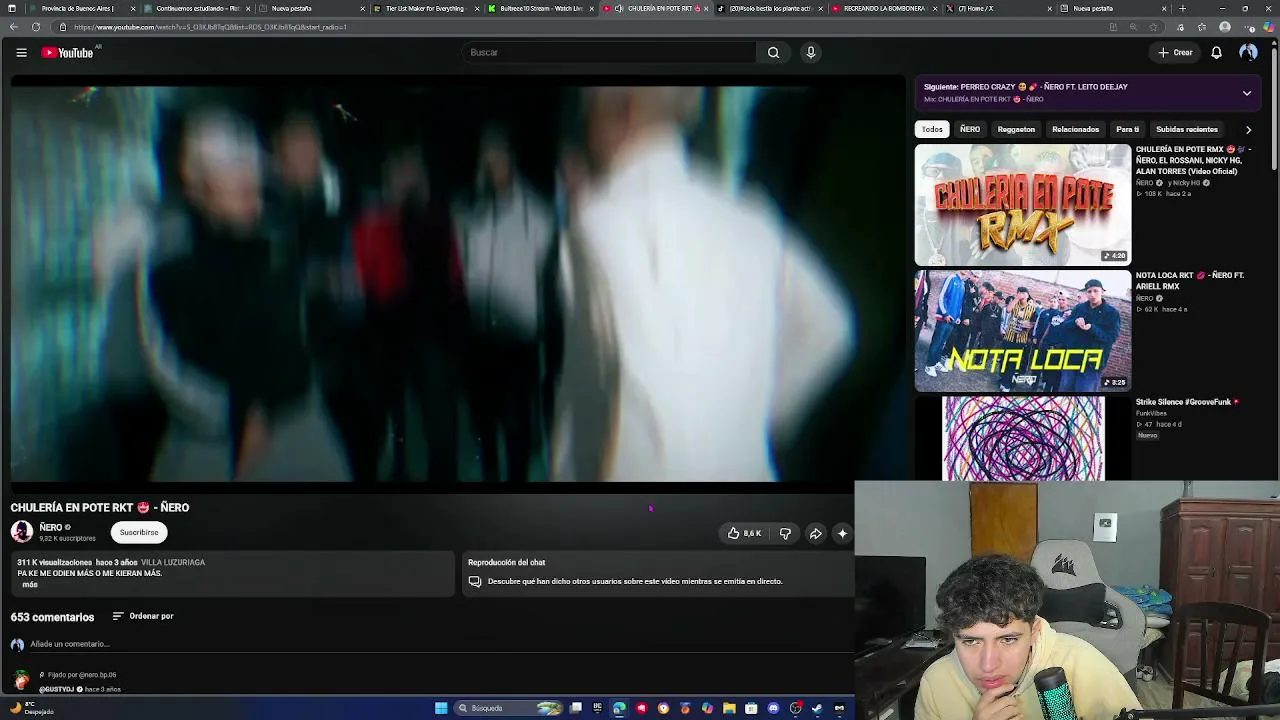Open Steam from the taskbar

tap(817, 708)
